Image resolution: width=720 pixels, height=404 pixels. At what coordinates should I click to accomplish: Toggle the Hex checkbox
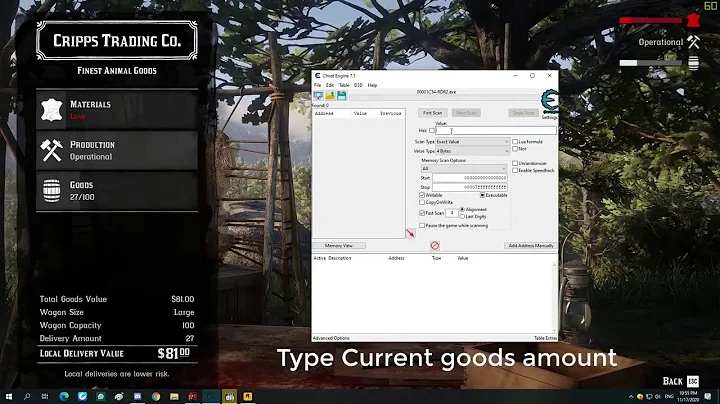[432, 130]
